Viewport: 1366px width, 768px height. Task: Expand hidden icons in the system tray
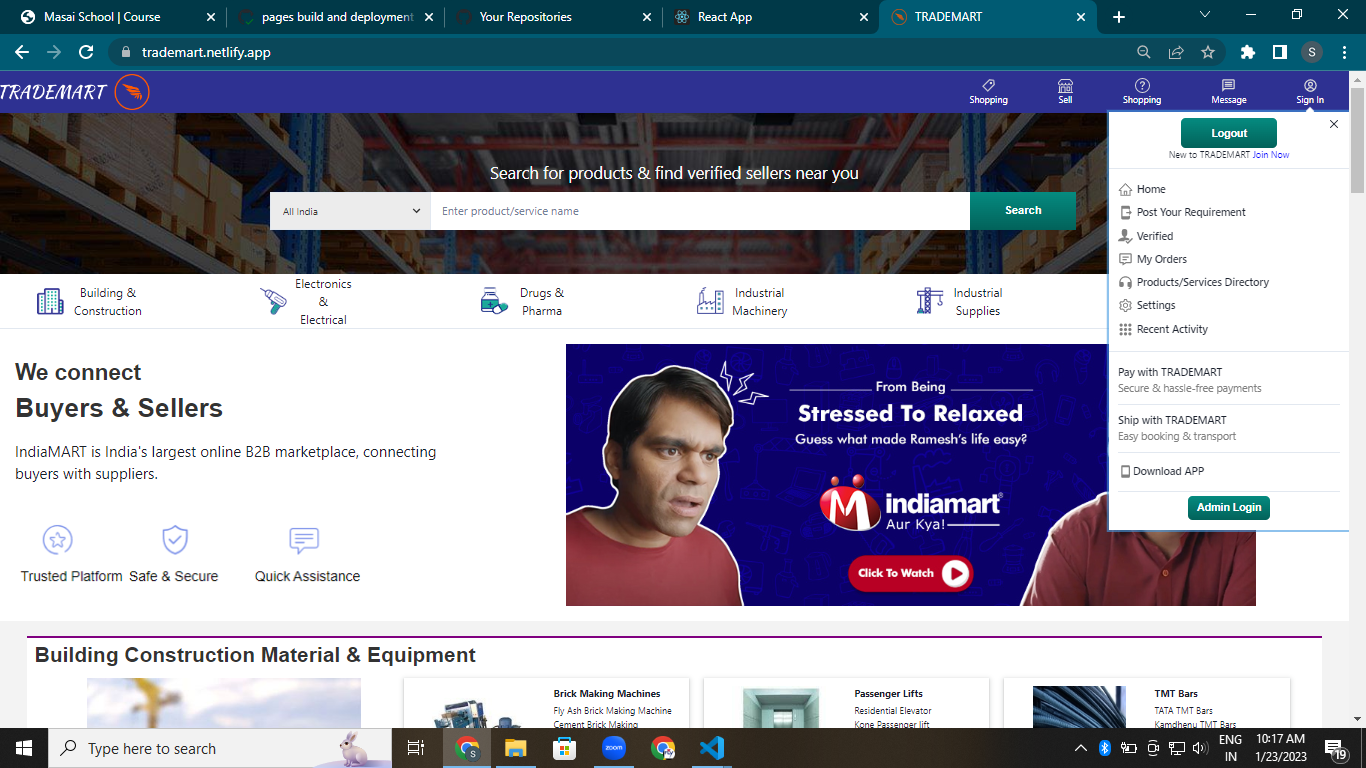1080,747
